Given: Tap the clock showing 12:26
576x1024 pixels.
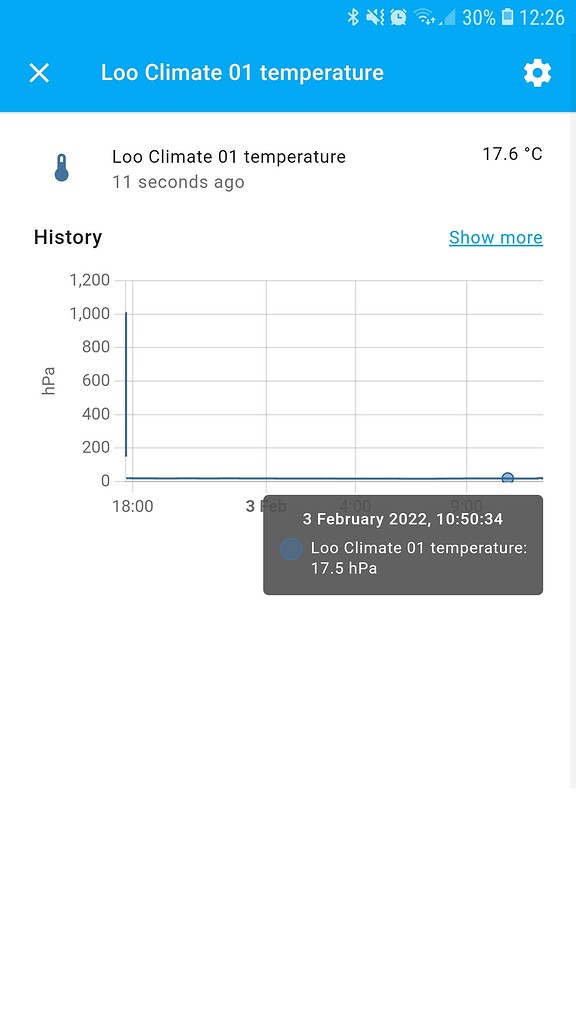Looking at the screenshot, I should (543, 17).
